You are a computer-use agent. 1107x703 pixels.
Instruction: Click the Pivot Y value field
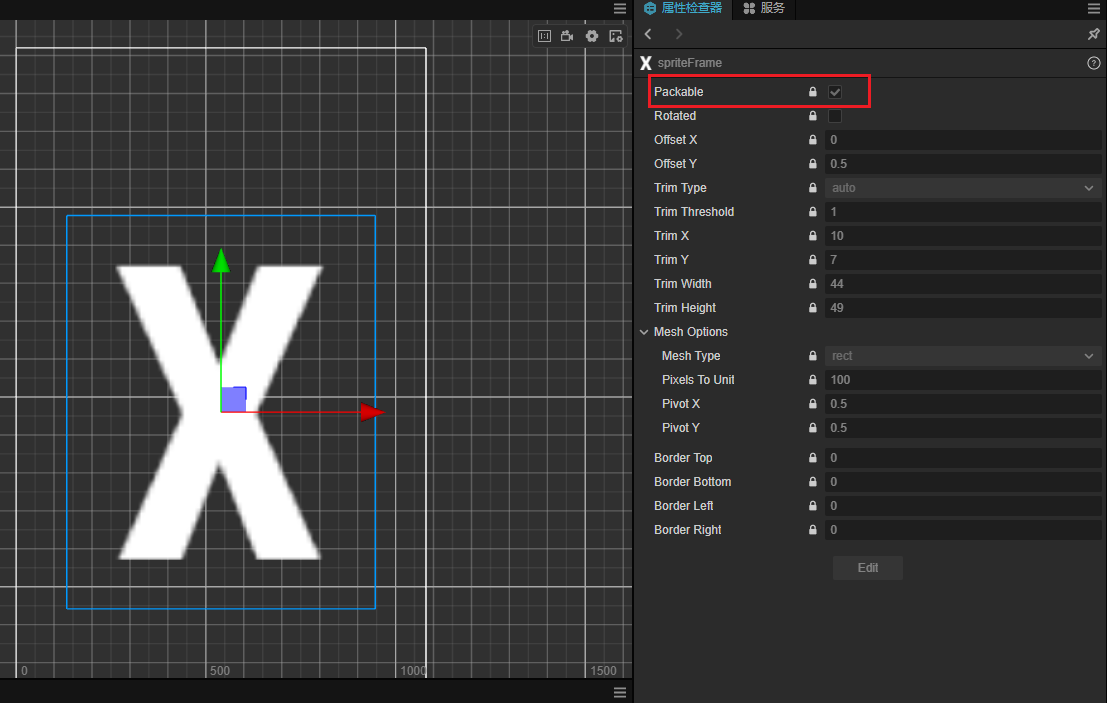963,428
